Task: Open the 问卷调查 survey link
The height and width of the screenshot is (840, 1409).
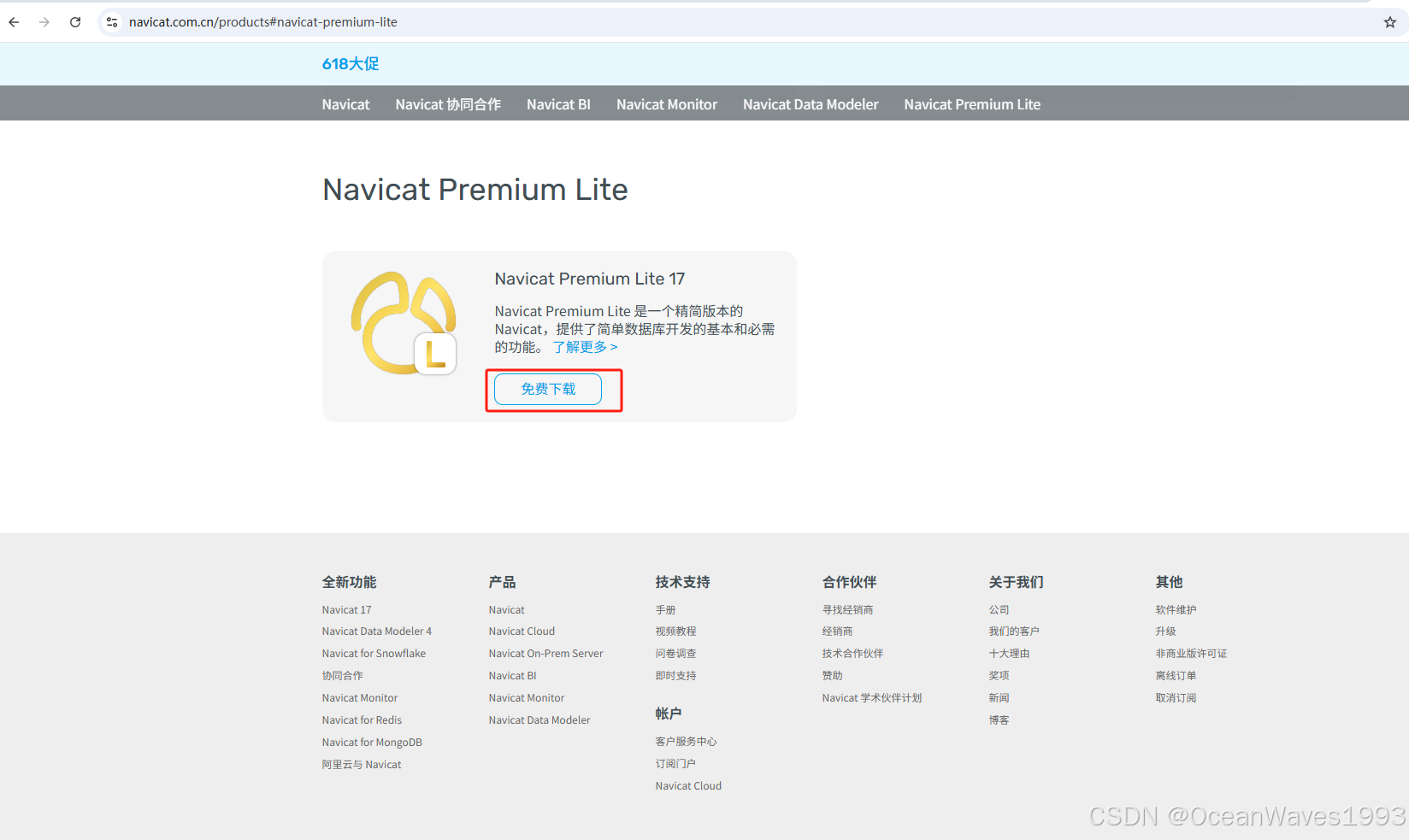Action: point(675,654)
